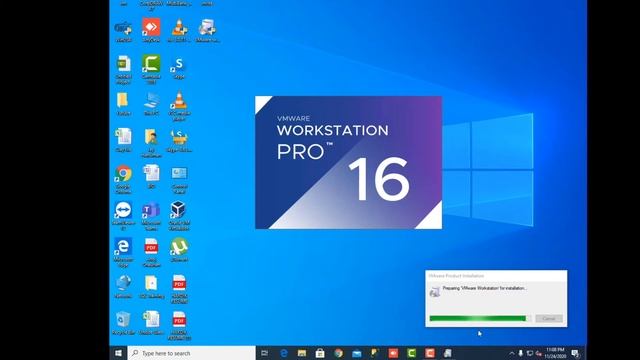Open File Explorer from the taskbar
The height and width of the screenshot is (360, 640).
click(x=302, y=353)
